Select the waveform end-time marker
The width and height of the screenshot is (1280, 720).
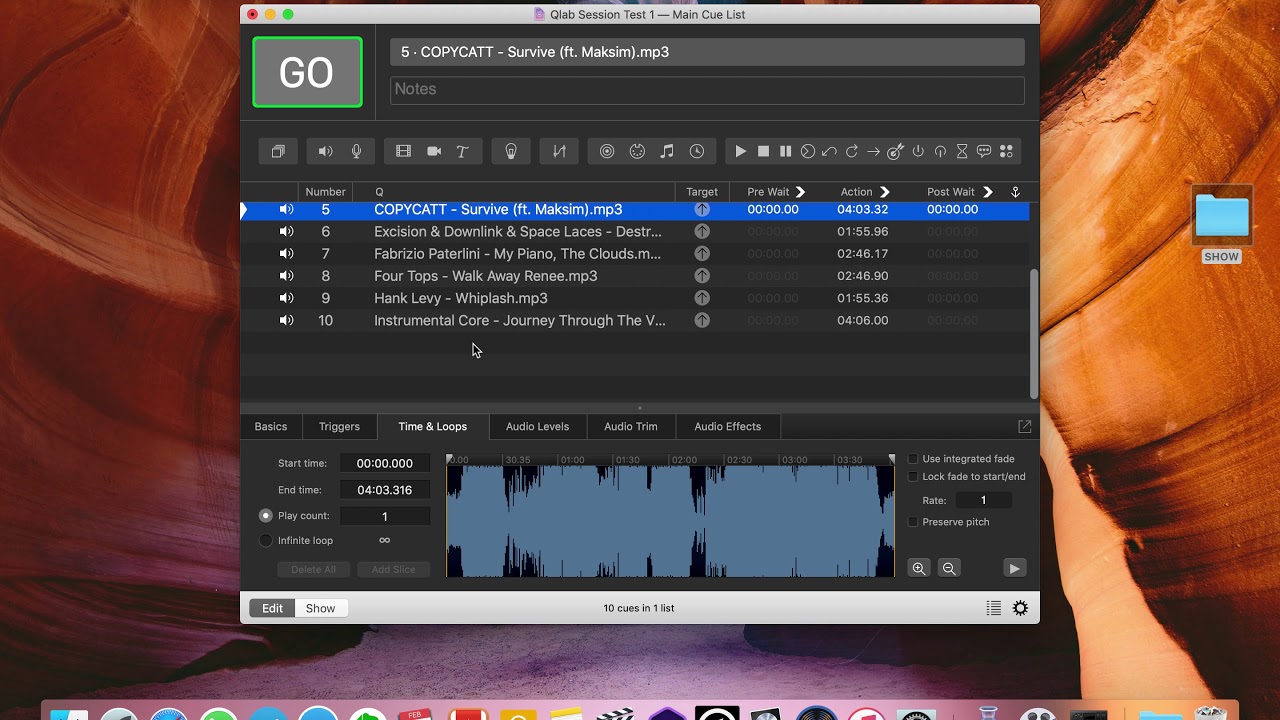892,459
